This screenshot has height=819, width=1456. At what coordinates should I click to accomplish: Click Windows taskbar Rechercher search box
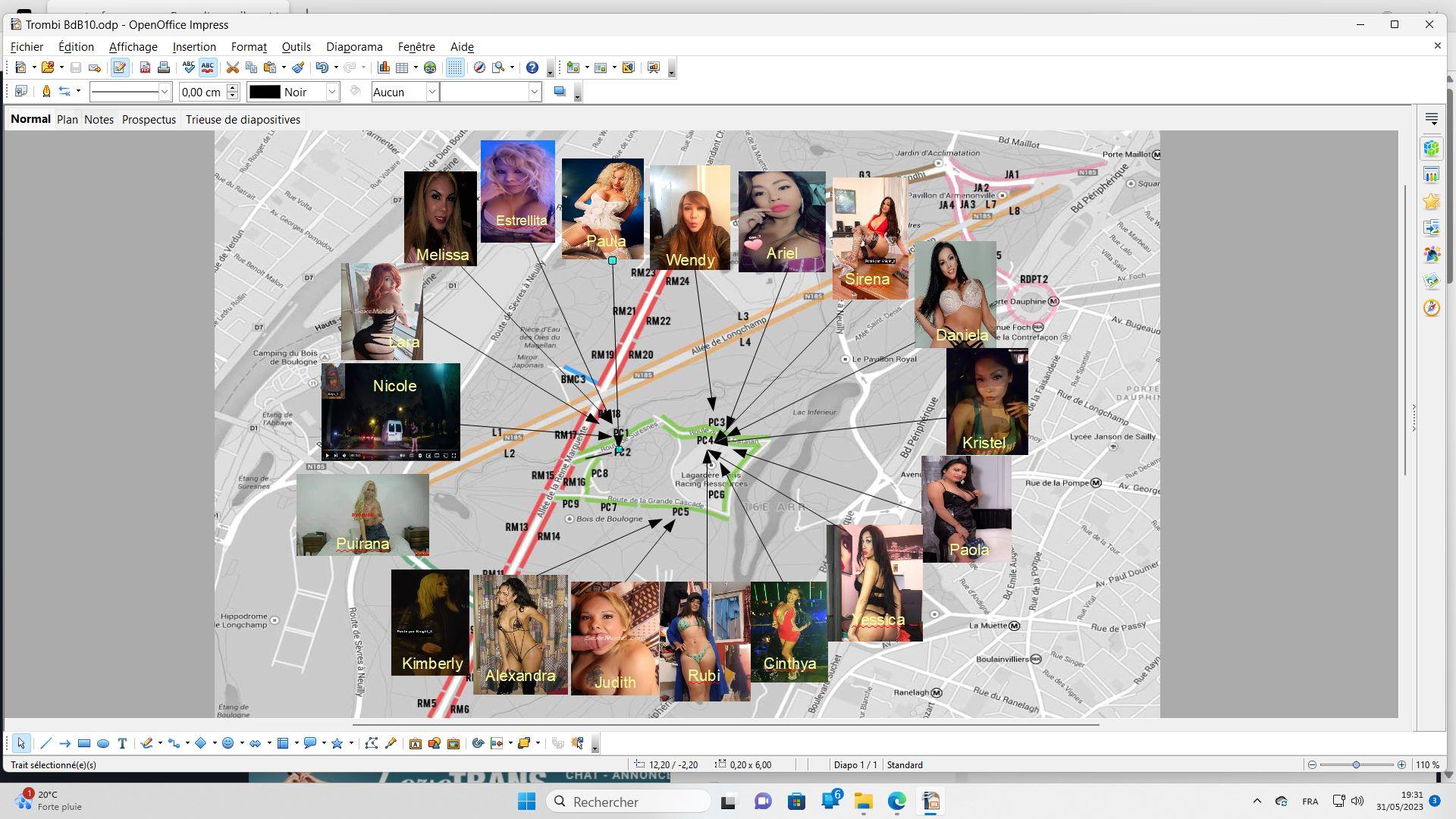point(628,802)
